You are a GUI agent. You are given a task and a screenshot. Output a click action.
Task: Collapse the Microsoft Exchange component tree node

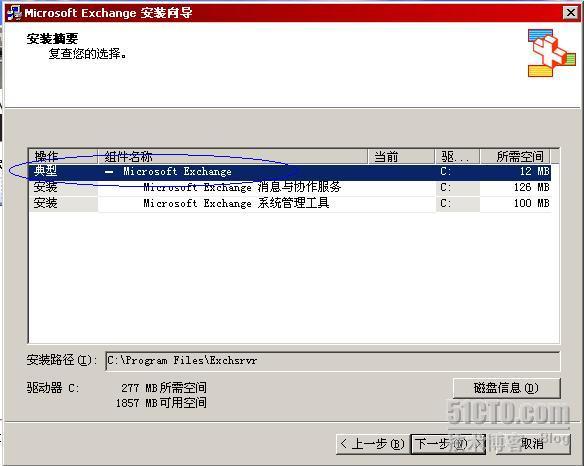pos(109,172)
